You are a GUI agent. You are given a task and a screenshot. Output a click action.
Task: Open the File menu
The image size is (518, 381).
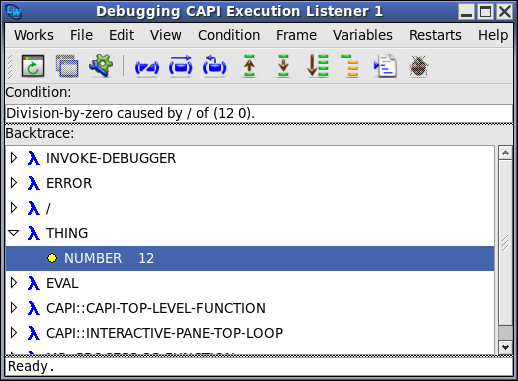tap(81, 35)
